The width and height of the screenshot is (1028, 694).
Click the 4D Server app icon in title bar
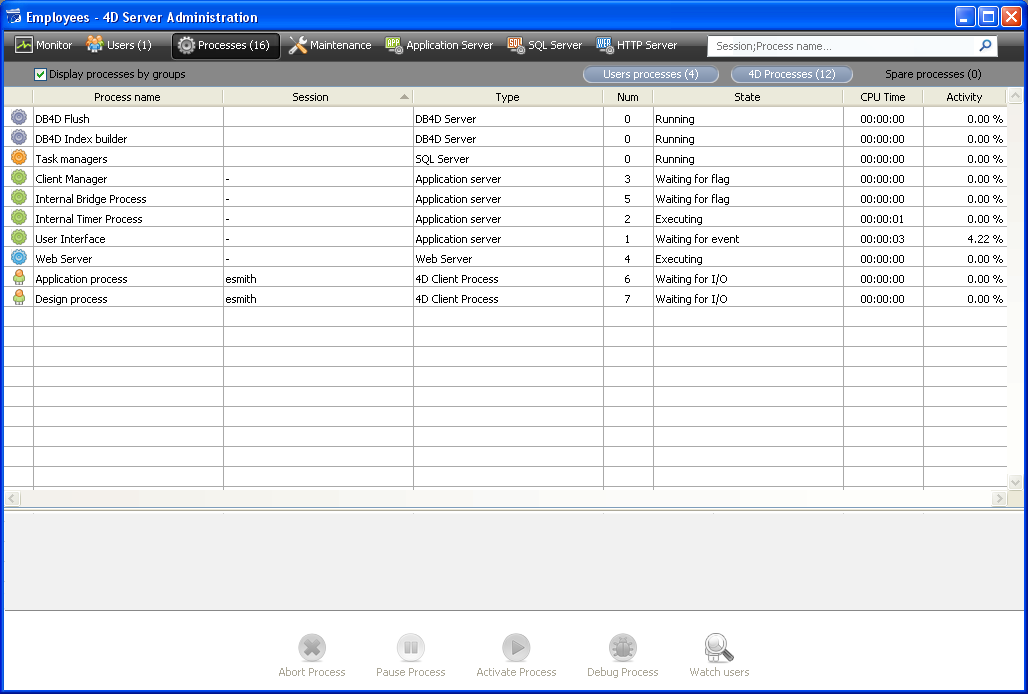point(13,17)
